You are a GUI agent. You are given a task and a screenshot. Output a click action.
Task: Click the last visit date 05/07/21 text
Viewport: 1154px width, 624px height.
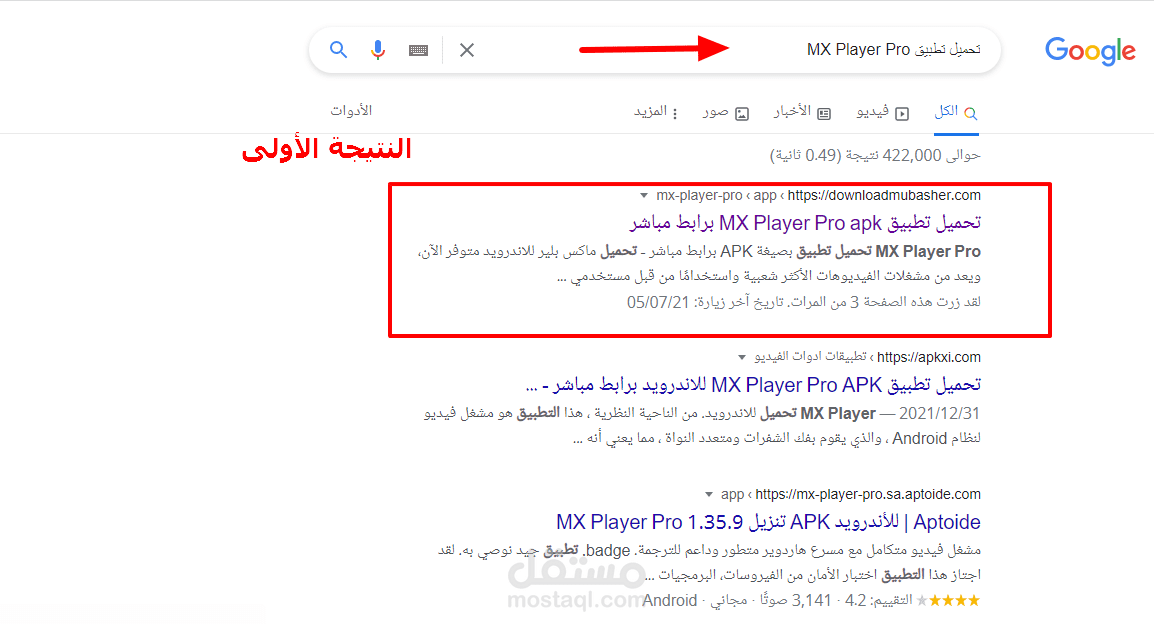658,302
